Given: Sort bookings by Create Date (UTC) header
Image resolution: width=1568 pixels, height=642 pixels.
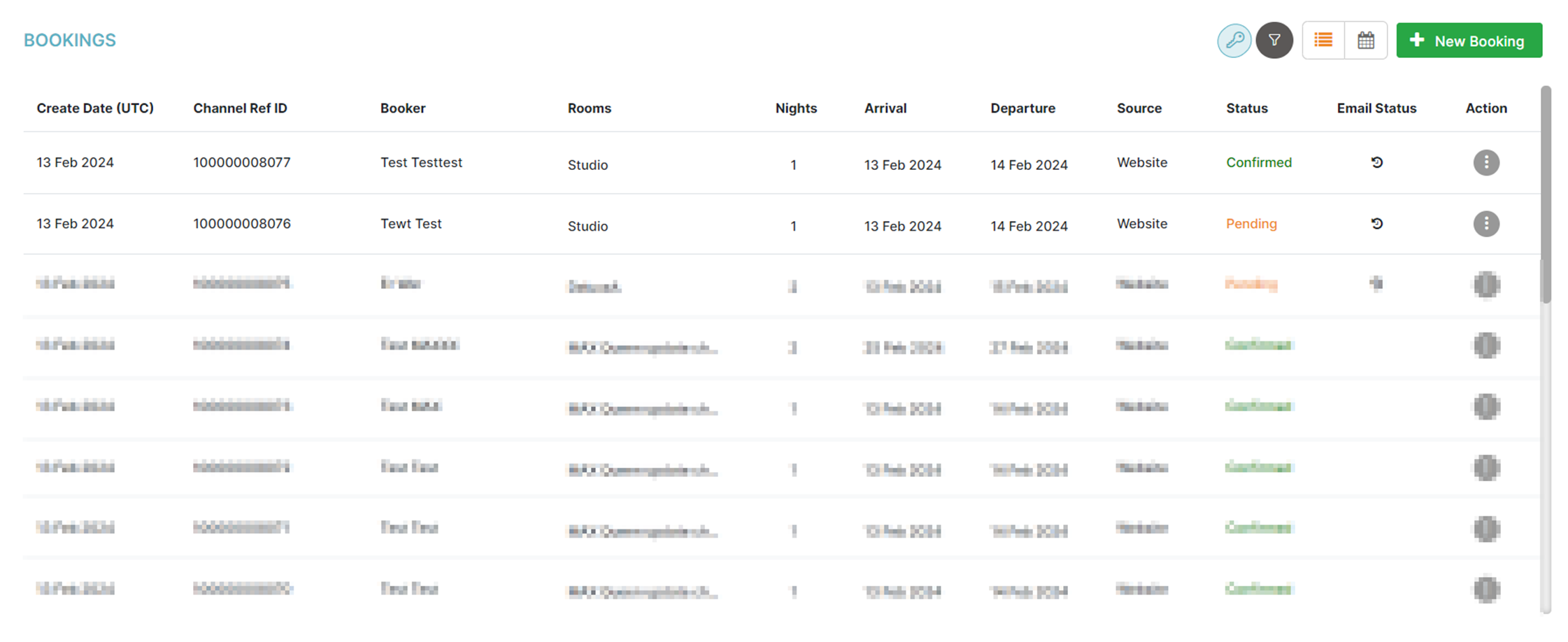Looking at the screenshot, I should pyautogui.click(x=95, y=108).
